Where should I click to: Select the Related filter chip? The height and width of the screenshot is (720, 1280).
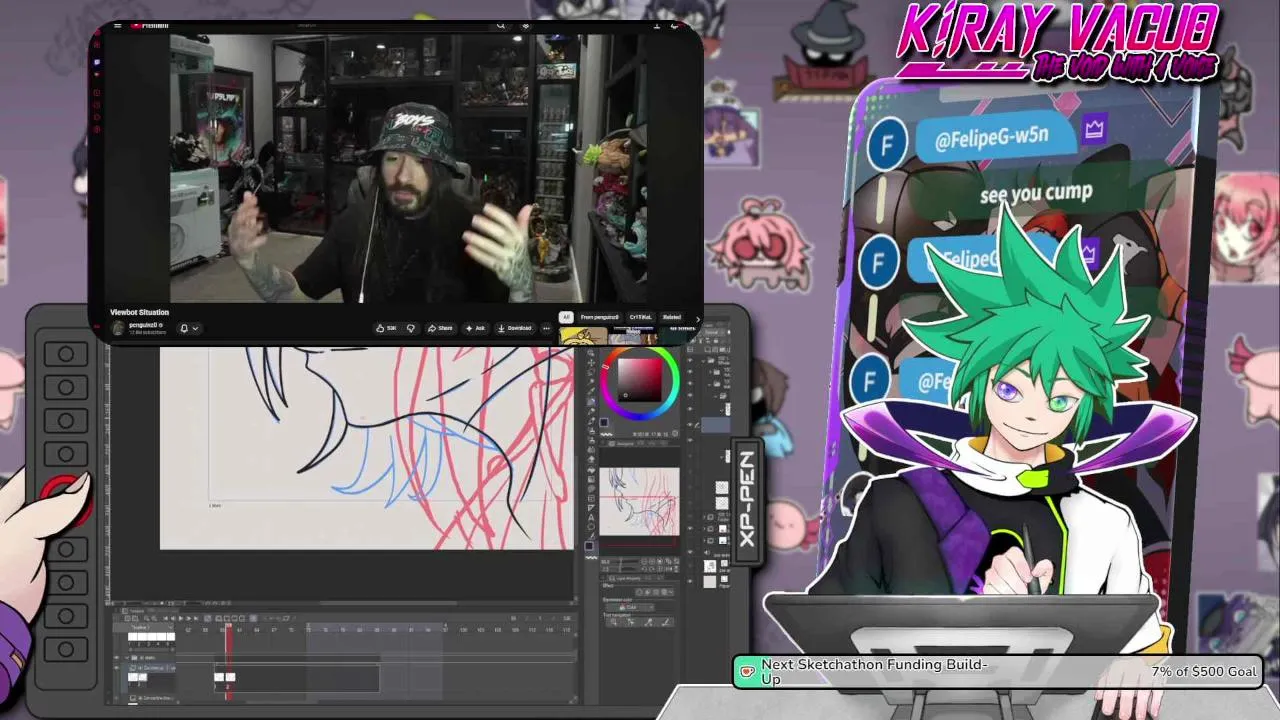click(x=671, y=317)
